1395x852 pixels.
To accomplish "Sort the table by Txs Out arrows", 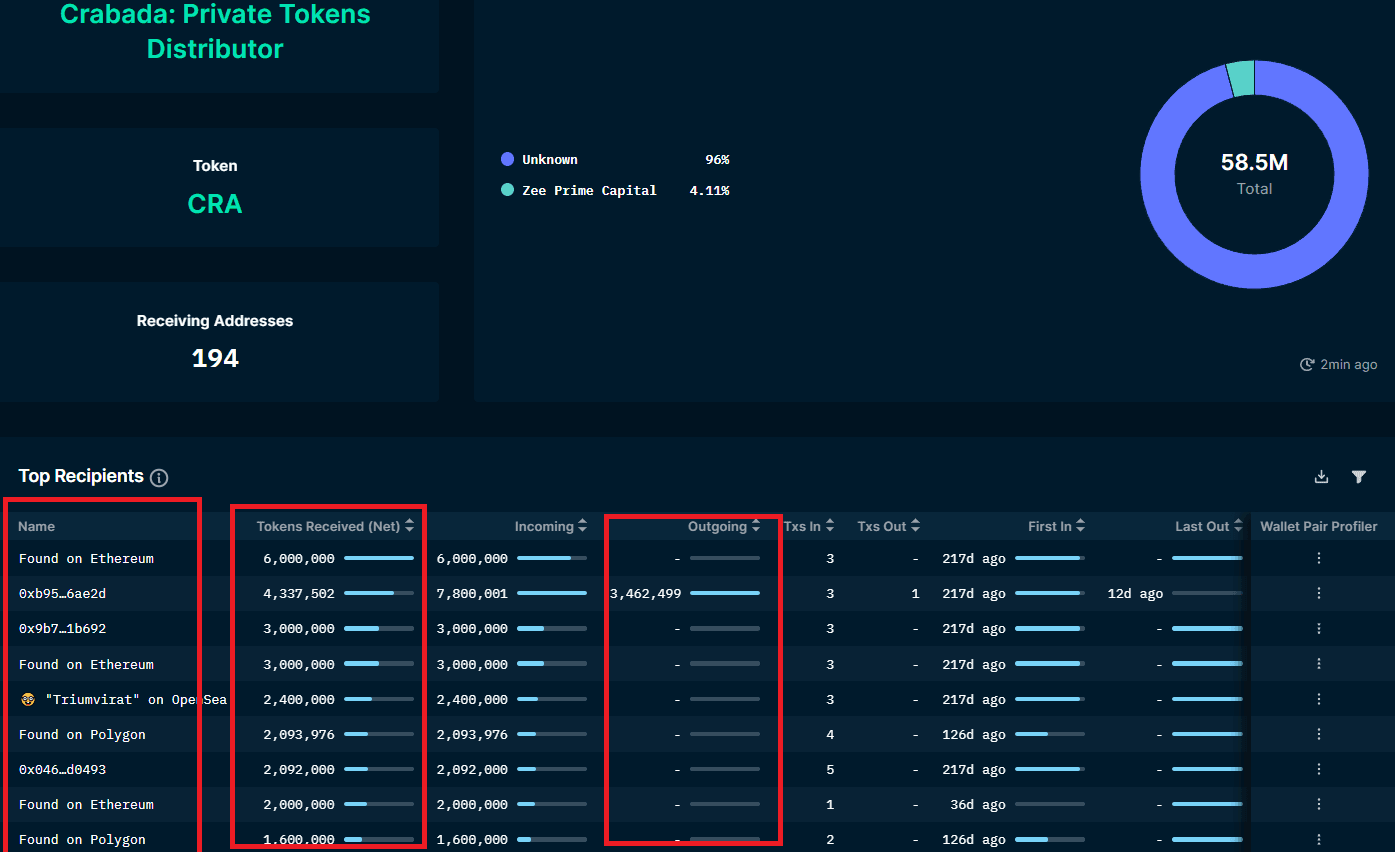I will pyautogui.click(x=915, y=526).
